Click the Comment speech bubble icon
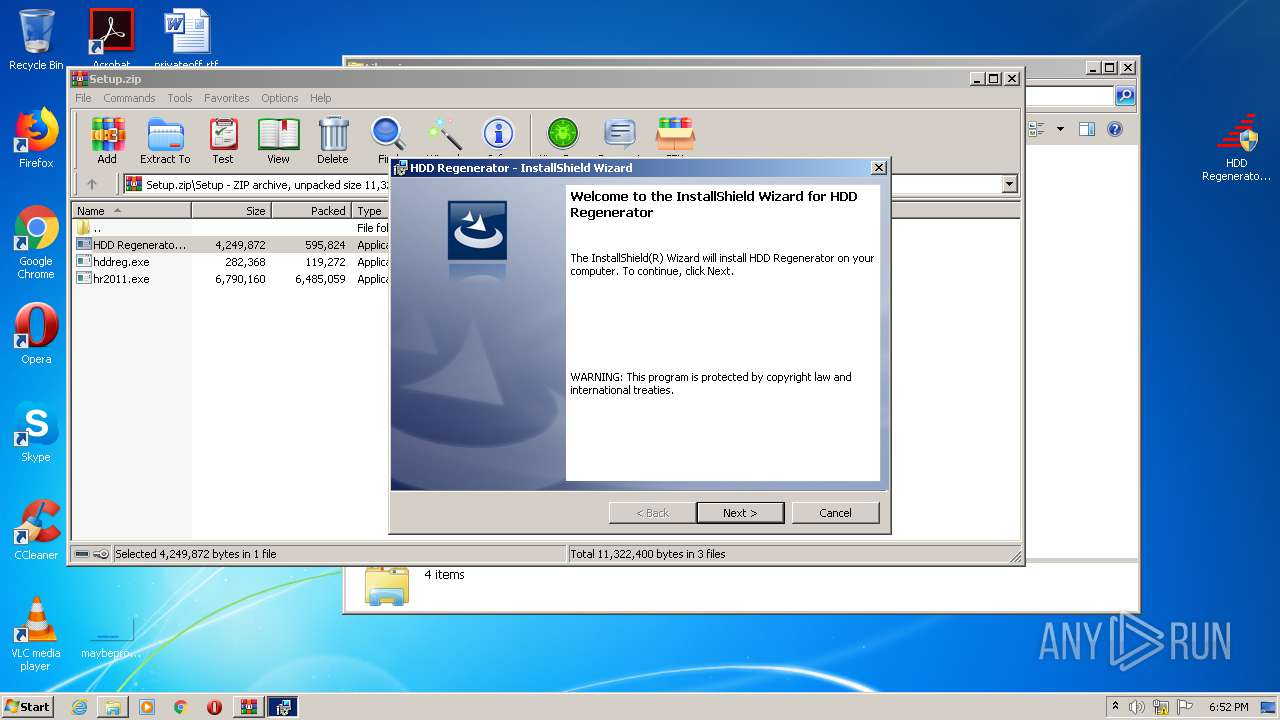Screen dimensions: 1280x720 click(620, 135)
